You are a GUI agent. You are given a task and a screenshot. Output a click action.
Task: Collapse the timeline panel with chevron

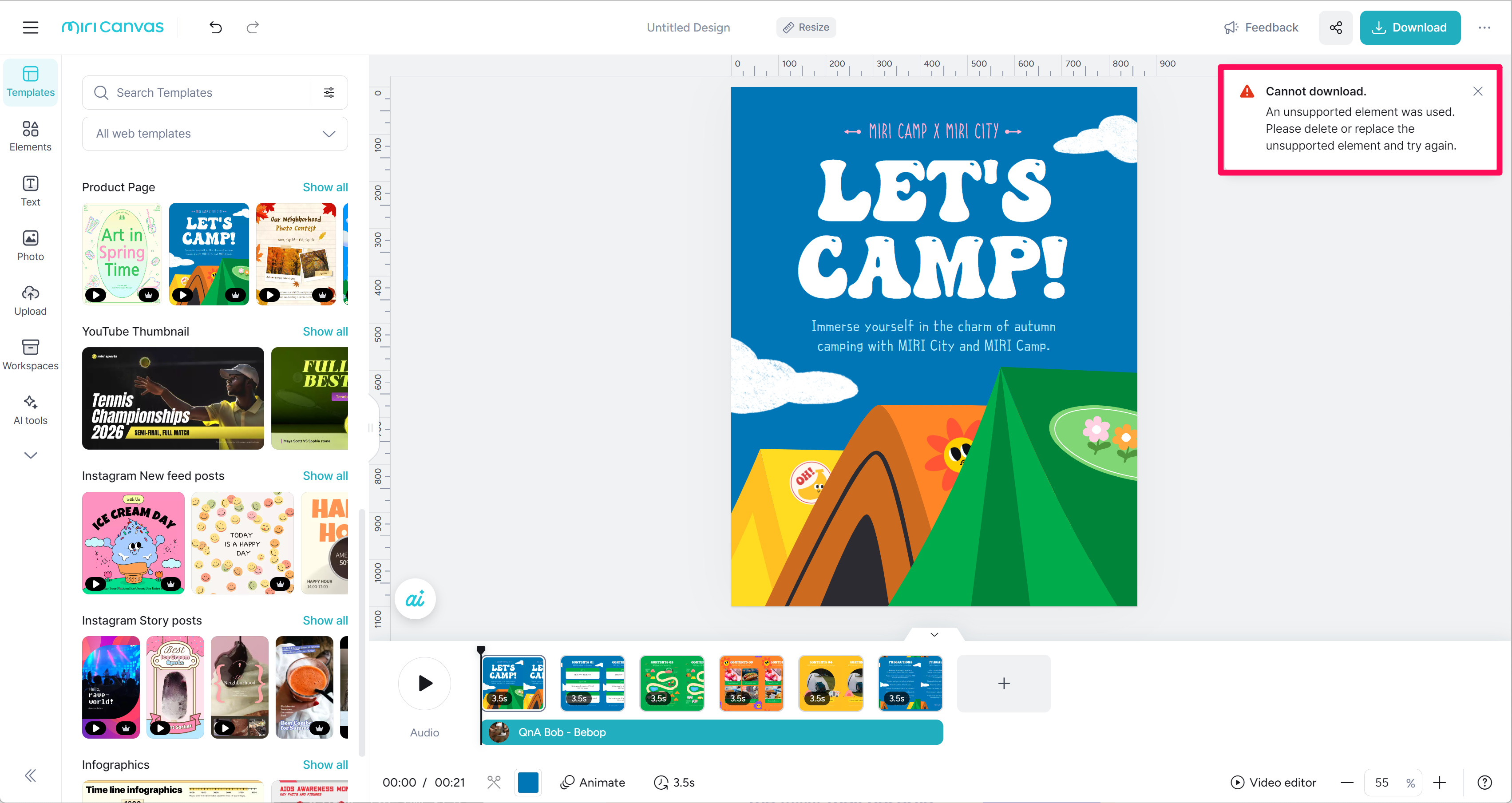click(x=934, y=634)
